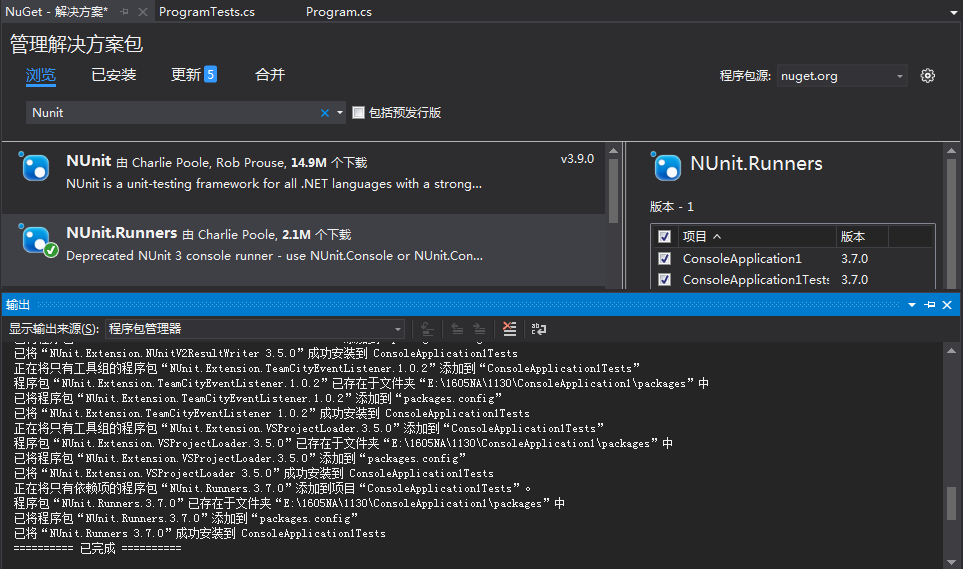Go to previous message in Output
Image resolution: width=963 pixels, height=569 pixels.
point(457,329)
